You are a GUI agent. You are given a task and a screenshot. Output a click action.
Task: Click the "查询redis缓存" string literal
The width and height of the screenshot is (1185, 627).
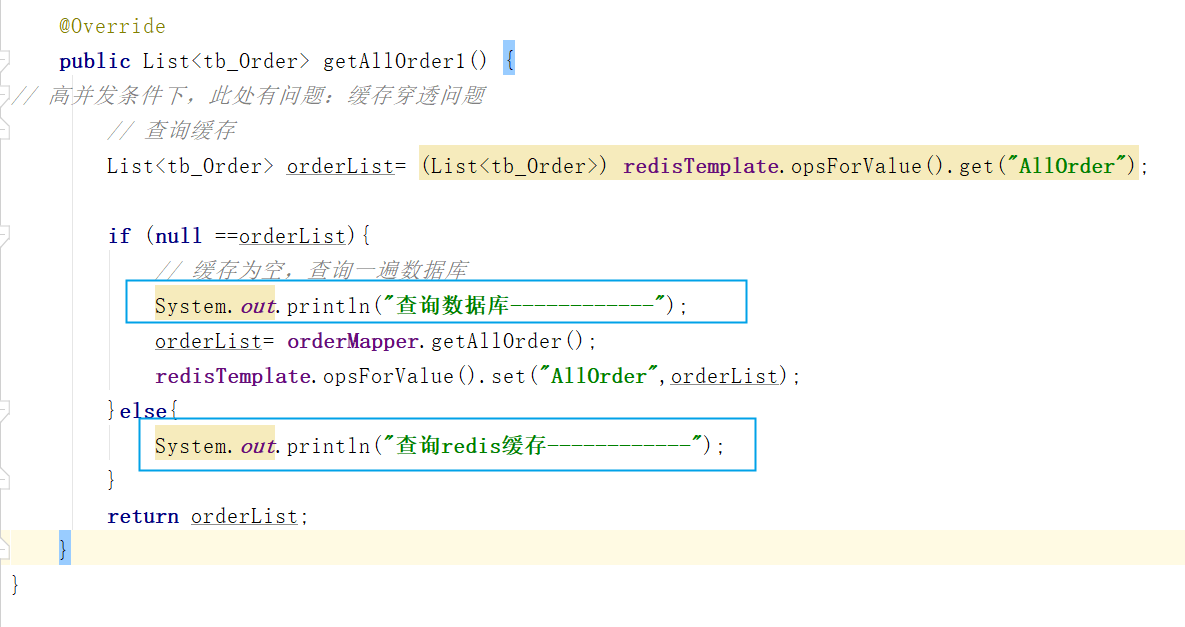coord(545,446)
